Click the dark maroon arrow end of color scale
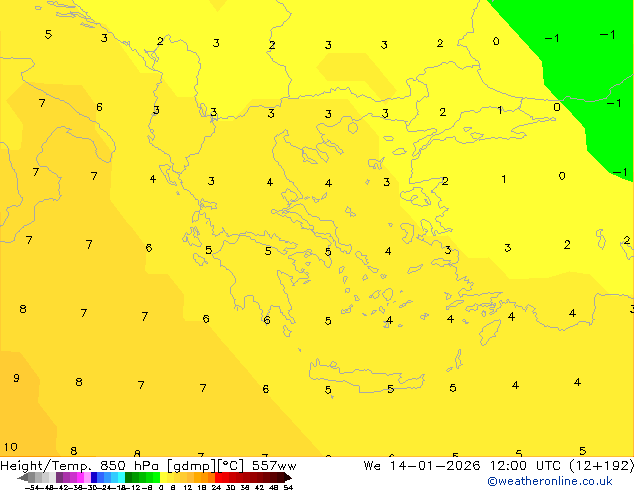This screenshot has height=490, width=634. (288, 477)
